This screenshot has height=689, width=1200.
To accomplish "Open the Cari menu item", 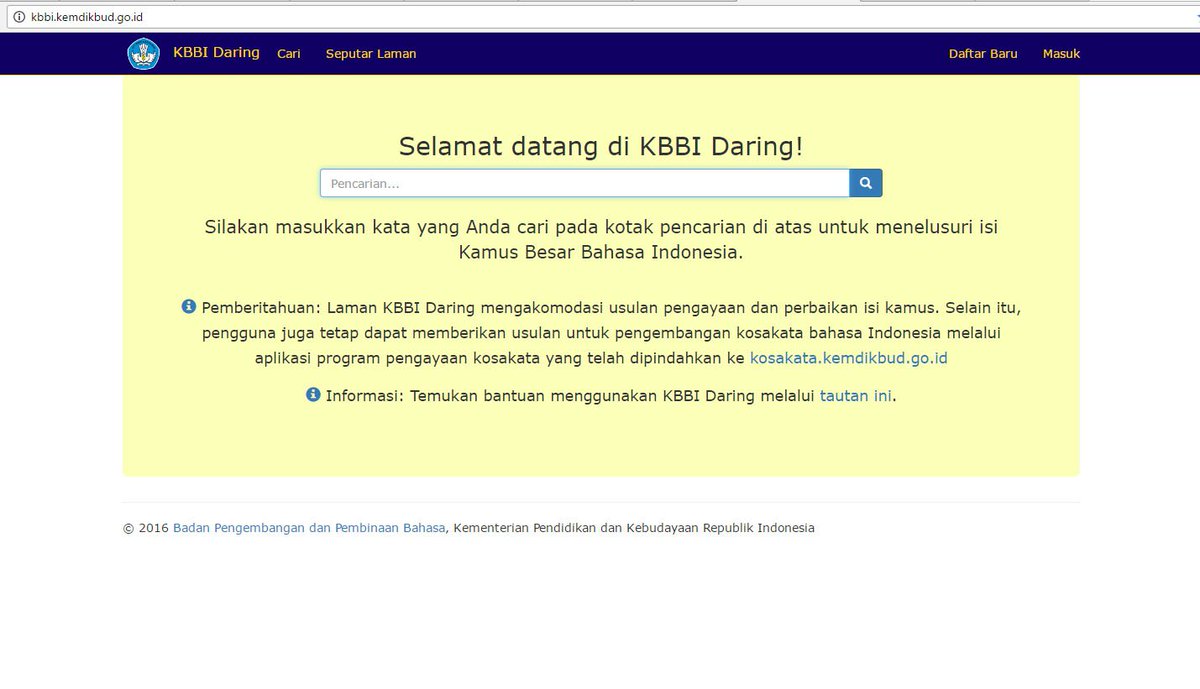I will (289, 54).
